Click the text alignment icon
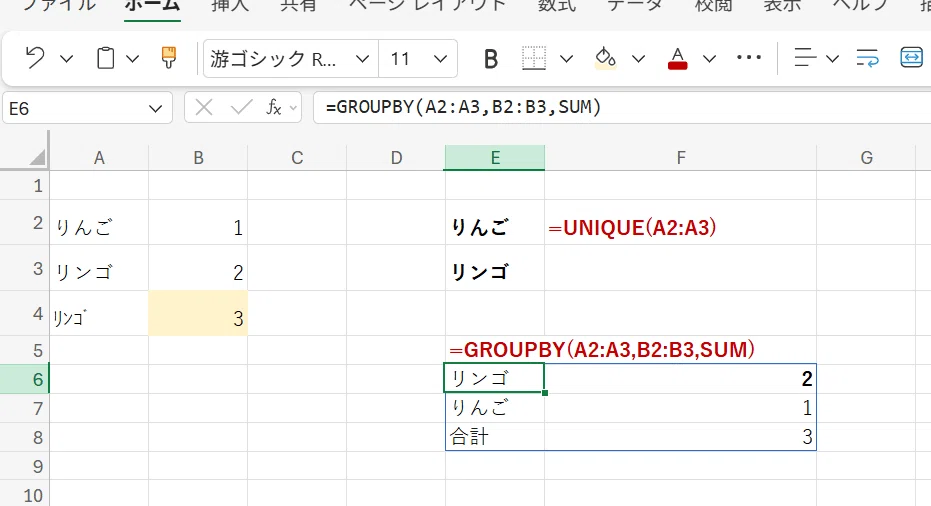The height and width of the screenshot is (506, 931). 805,58
